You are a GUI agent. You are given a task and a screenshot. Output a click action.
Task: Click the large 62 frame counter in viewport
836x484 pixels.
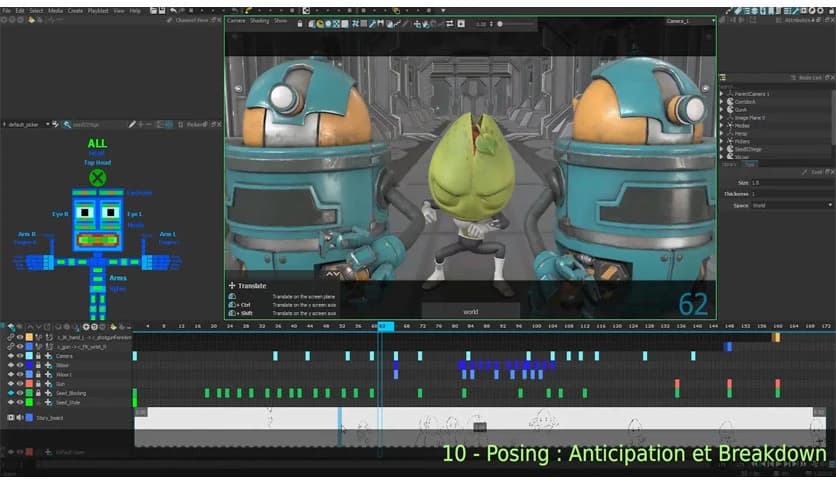(x=693, y=304)
